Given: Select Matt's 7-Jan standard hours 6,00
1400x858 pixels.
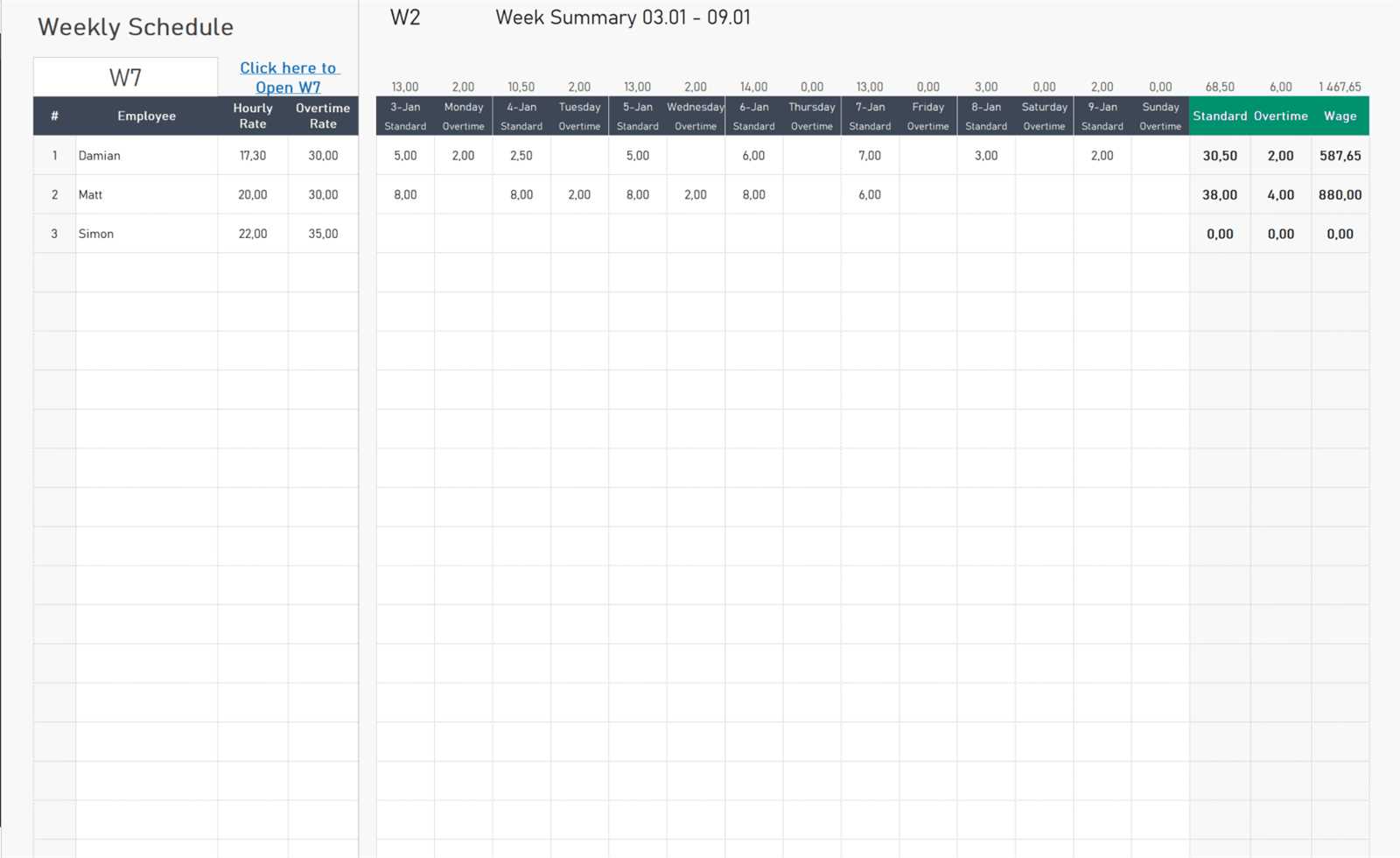Looking at the screenshot, I should 870,194.
